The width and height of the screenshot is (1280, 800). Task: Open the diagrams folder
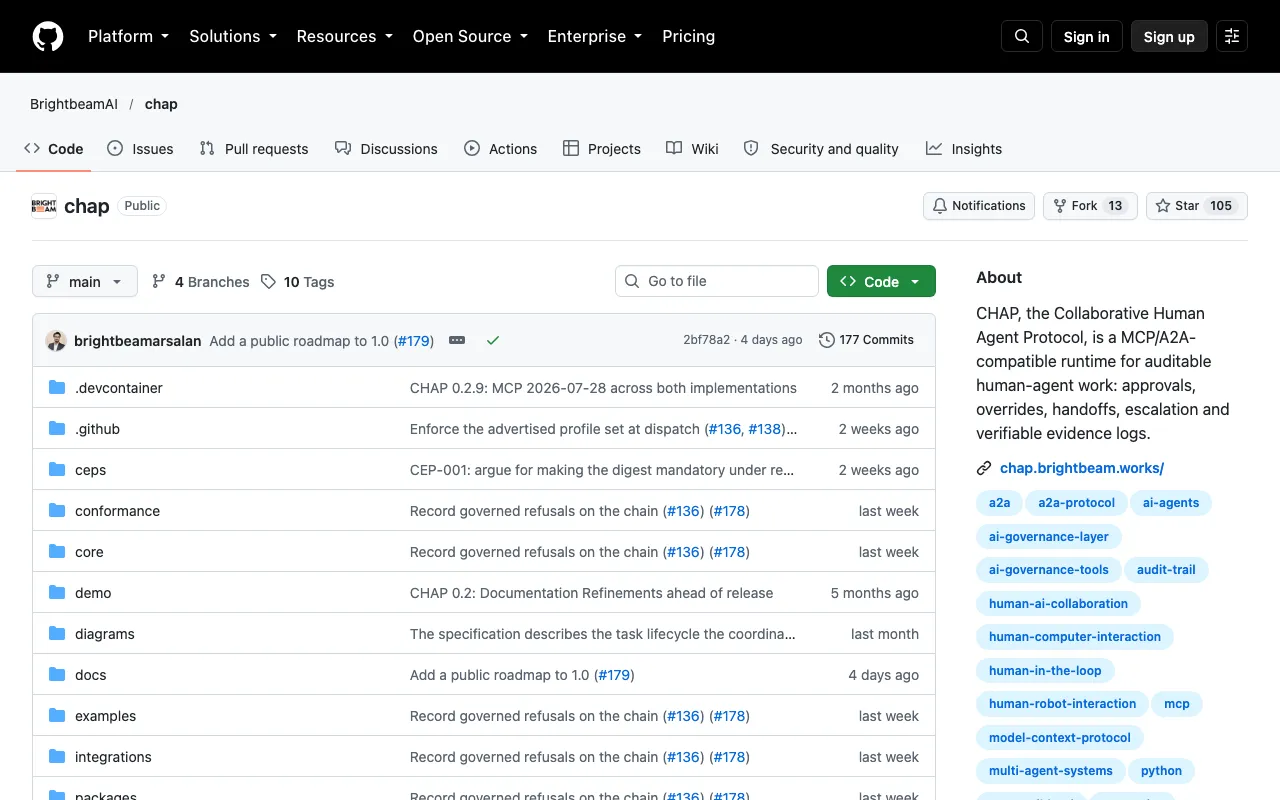105,634
